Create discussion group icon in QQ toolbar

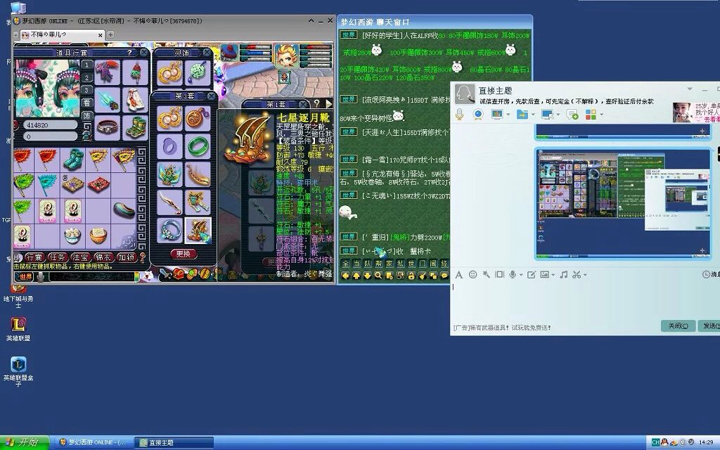572,114
